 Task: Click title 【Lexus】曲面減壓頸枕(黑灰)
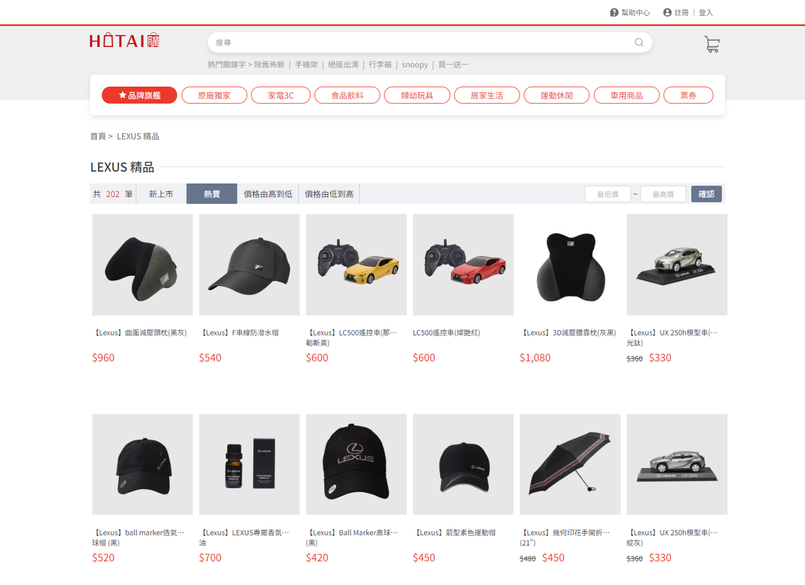click(x=140, y=333)
